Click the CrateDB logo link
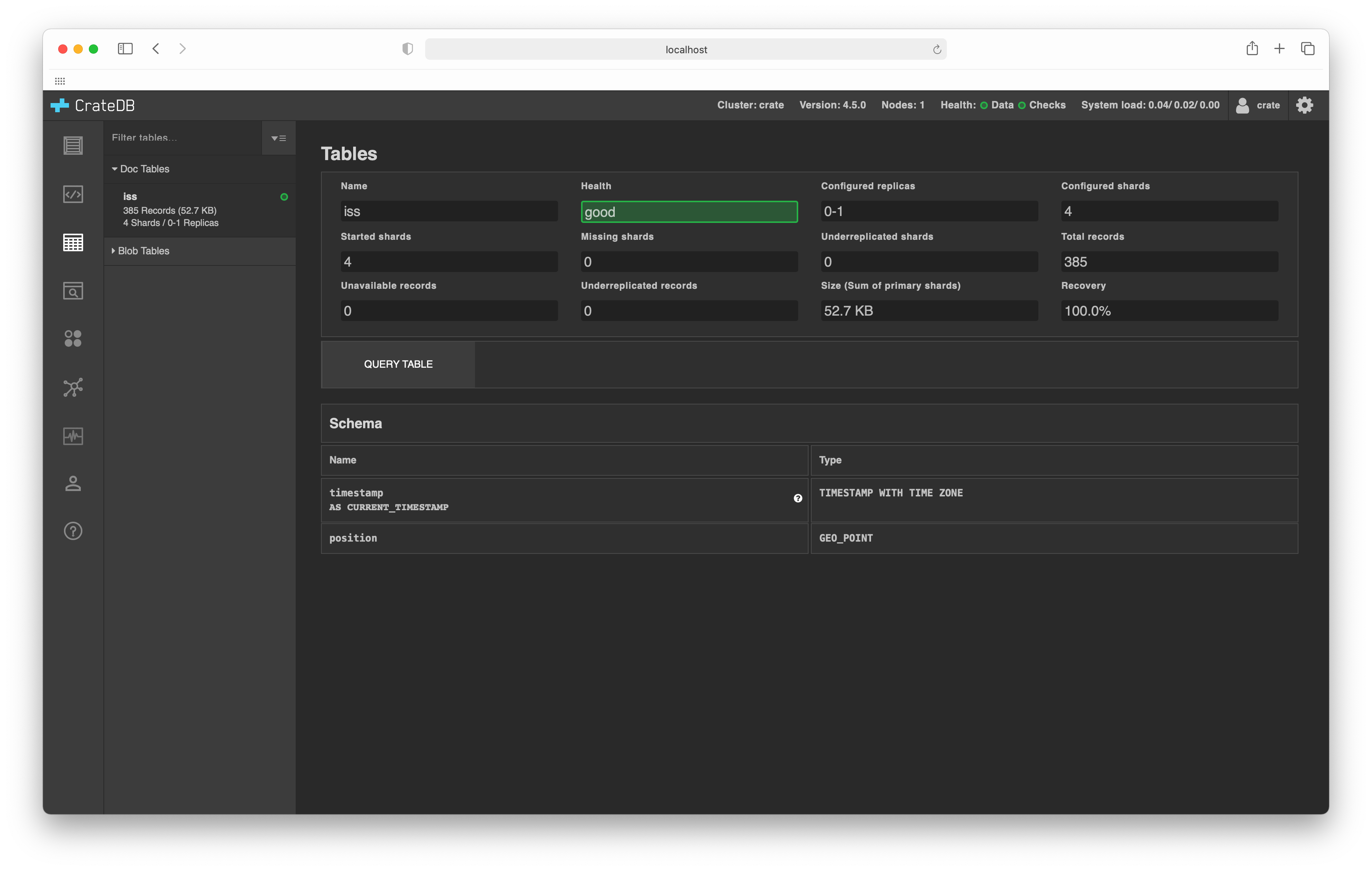Screen dimensions: 1372x871 (93, 105)
